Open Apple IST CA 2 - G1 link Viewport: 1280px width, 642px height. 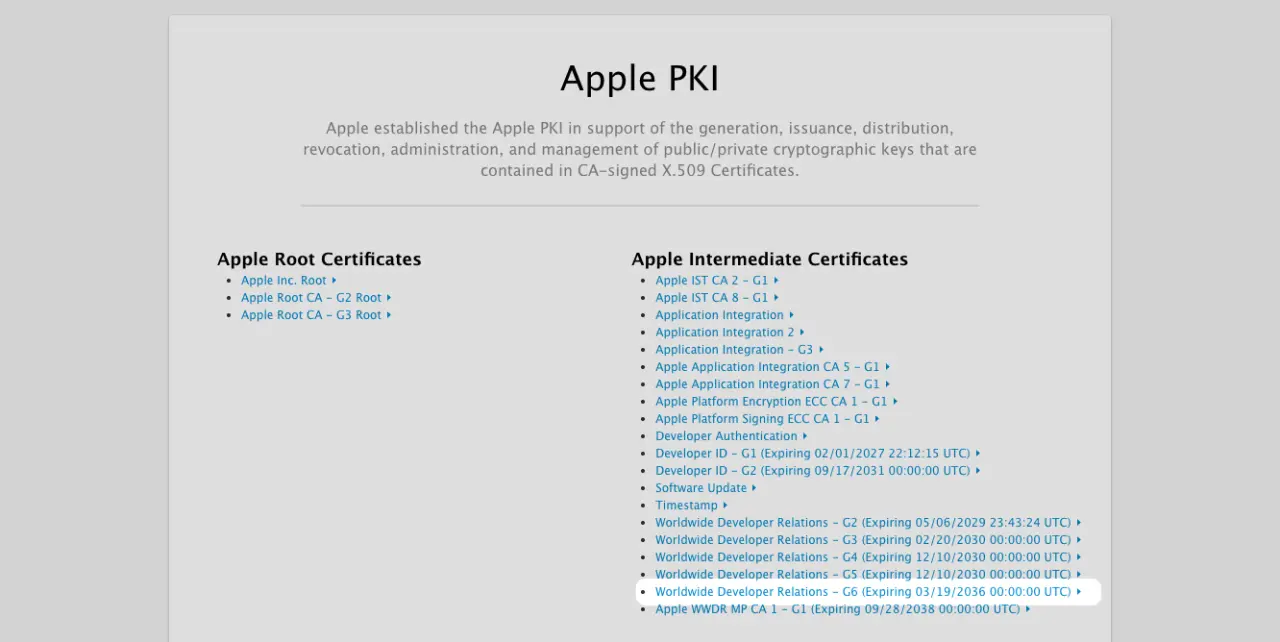[717, 281]
